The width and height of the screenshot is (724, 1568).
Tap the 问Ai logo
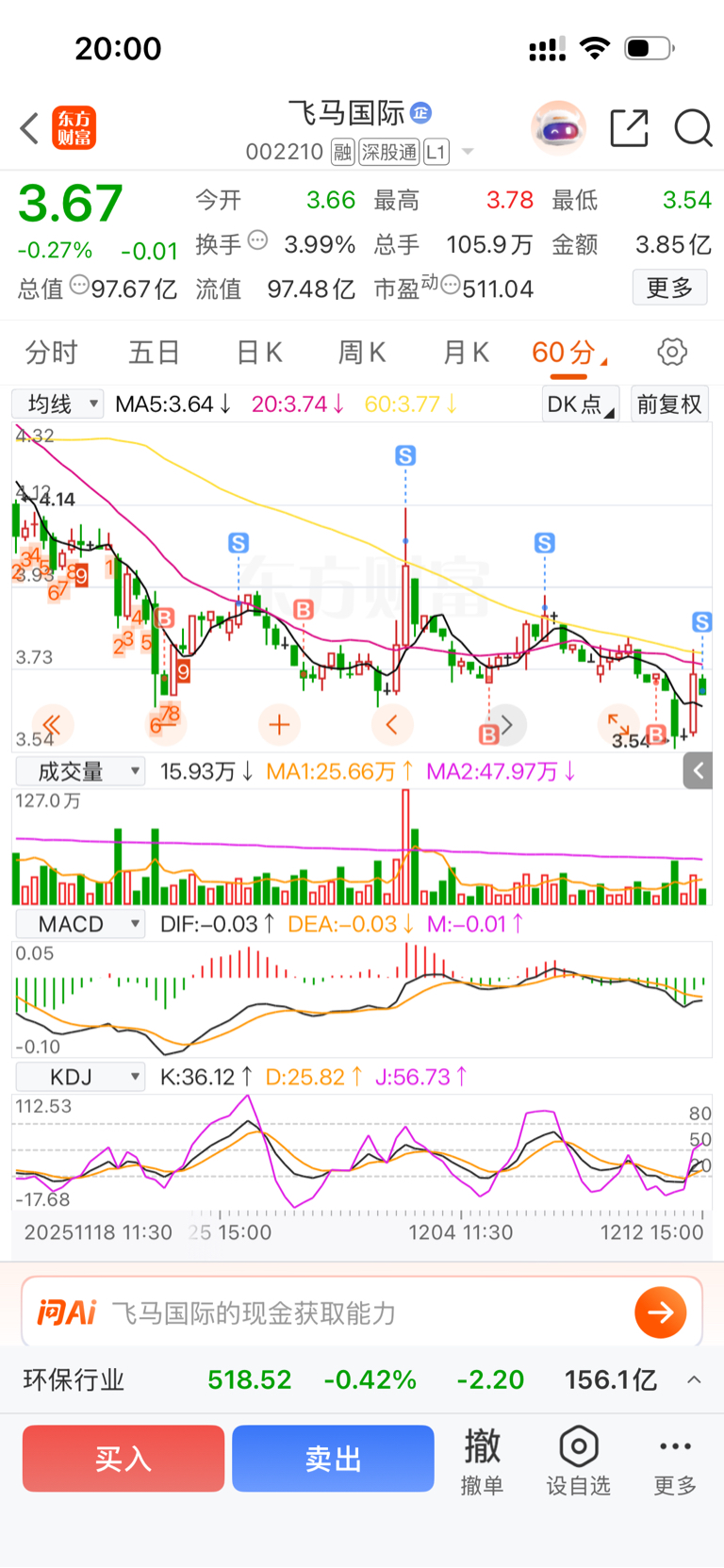[x=67, y=1312]
